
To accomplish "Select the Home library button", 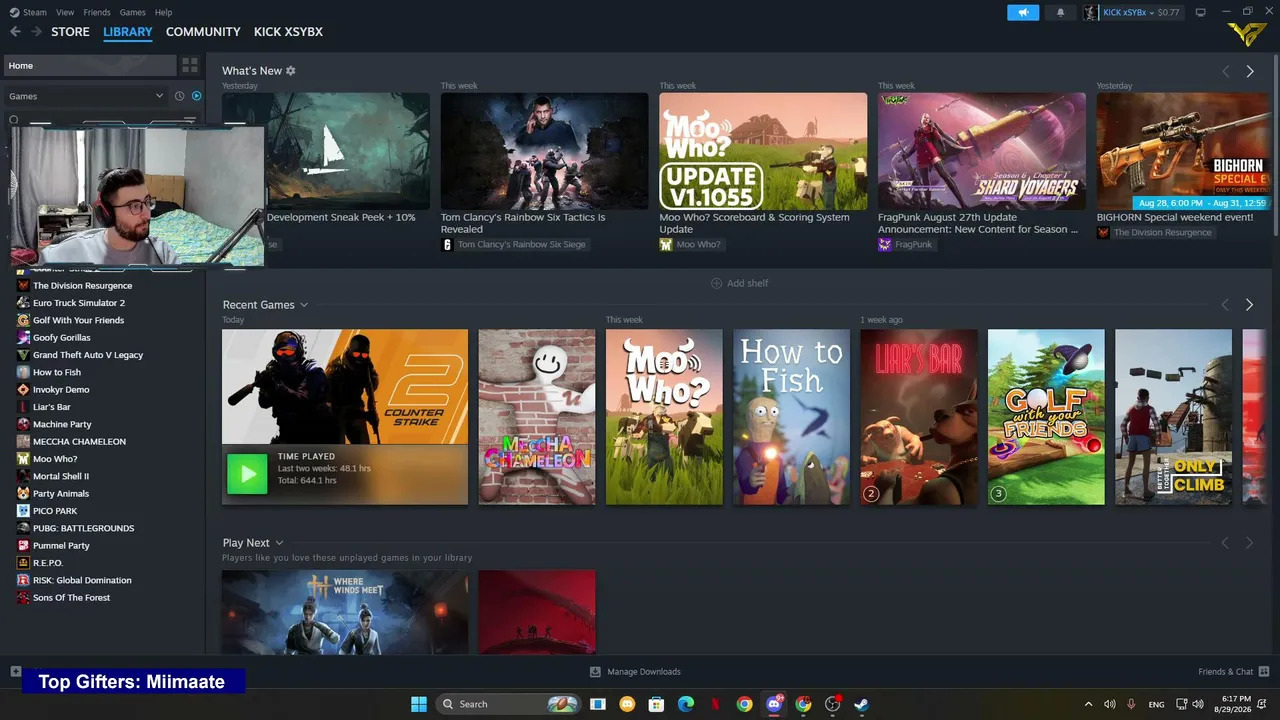I will (90, 66).
